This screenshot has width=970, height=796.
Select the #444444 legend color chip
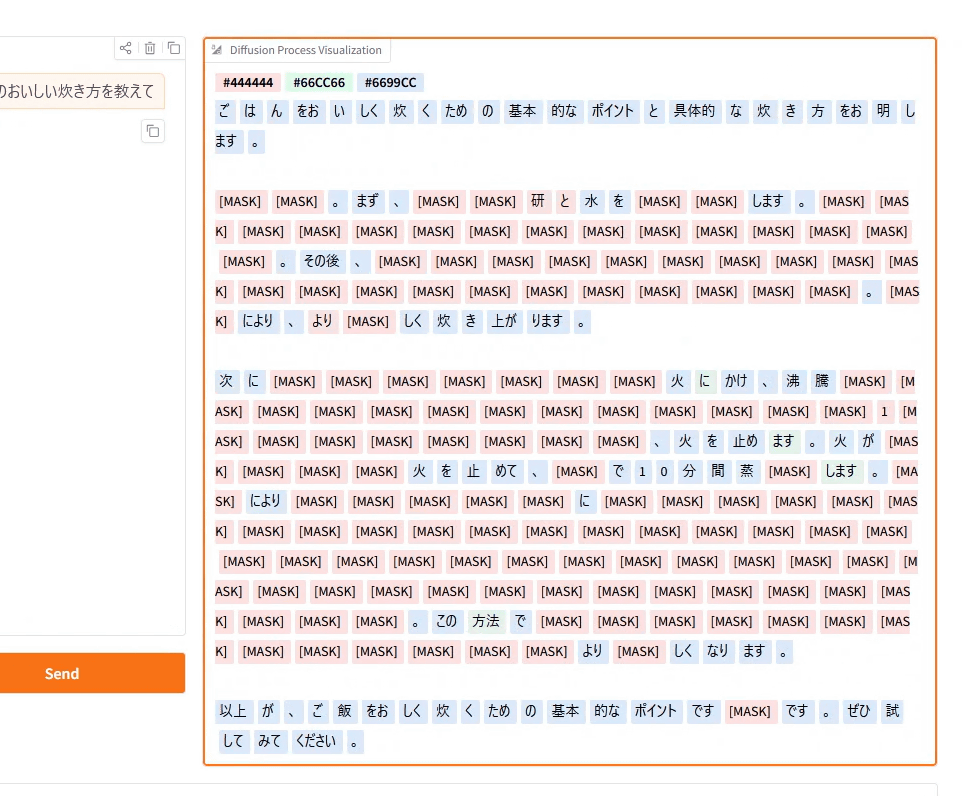point(247,82)
